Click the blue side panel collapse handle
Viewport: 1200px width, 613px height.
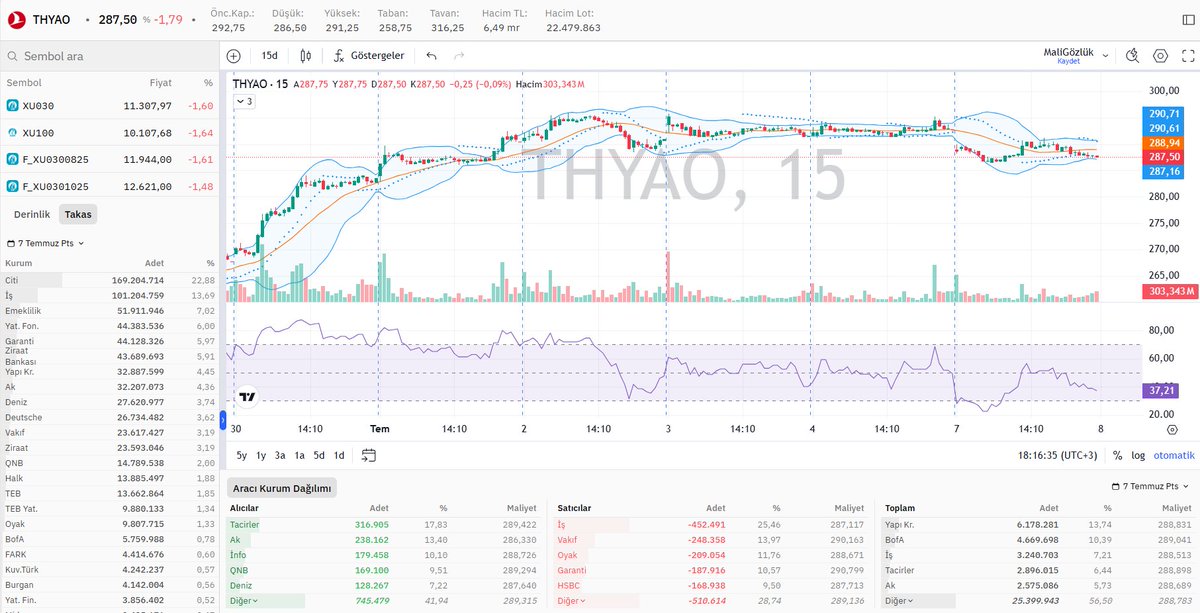222,420
